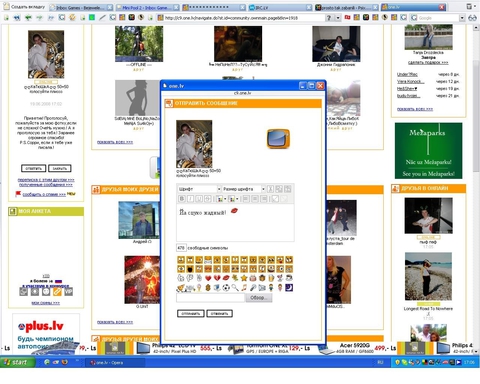Insert the red lips emoticon
The height and width of the screenshot is (384, 480).
click(226, 278)
